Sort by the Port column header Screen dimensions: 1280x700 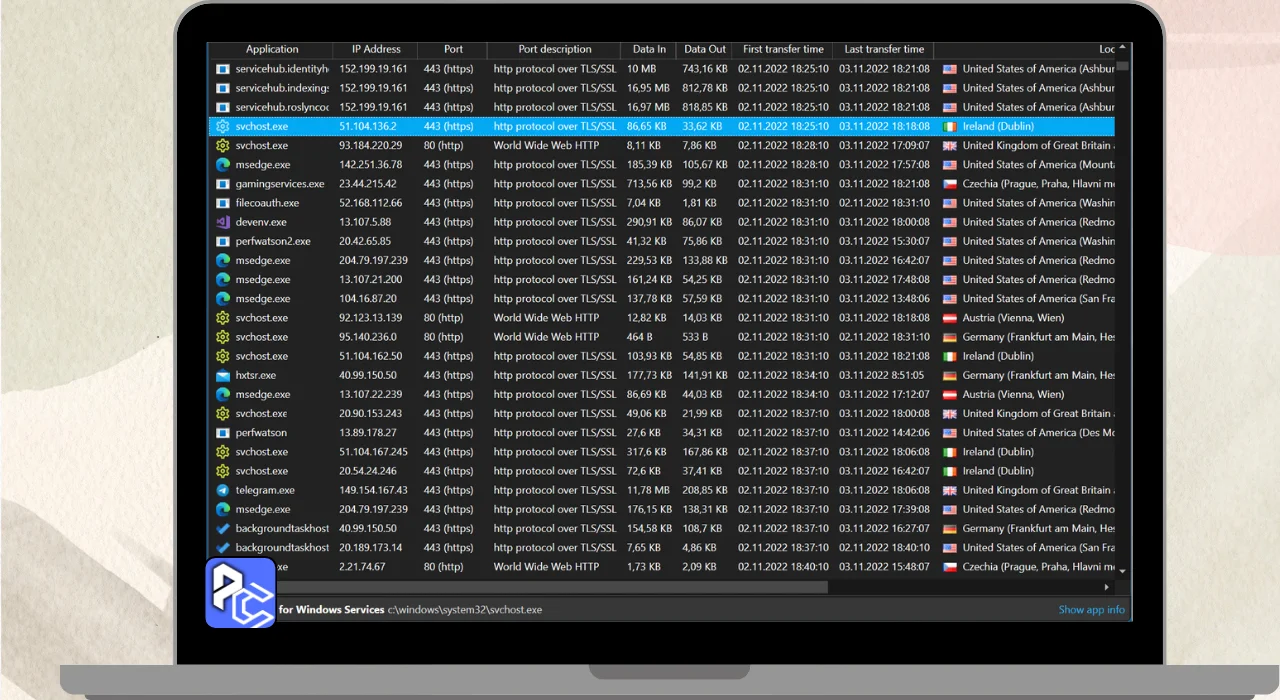click(453, 49)
